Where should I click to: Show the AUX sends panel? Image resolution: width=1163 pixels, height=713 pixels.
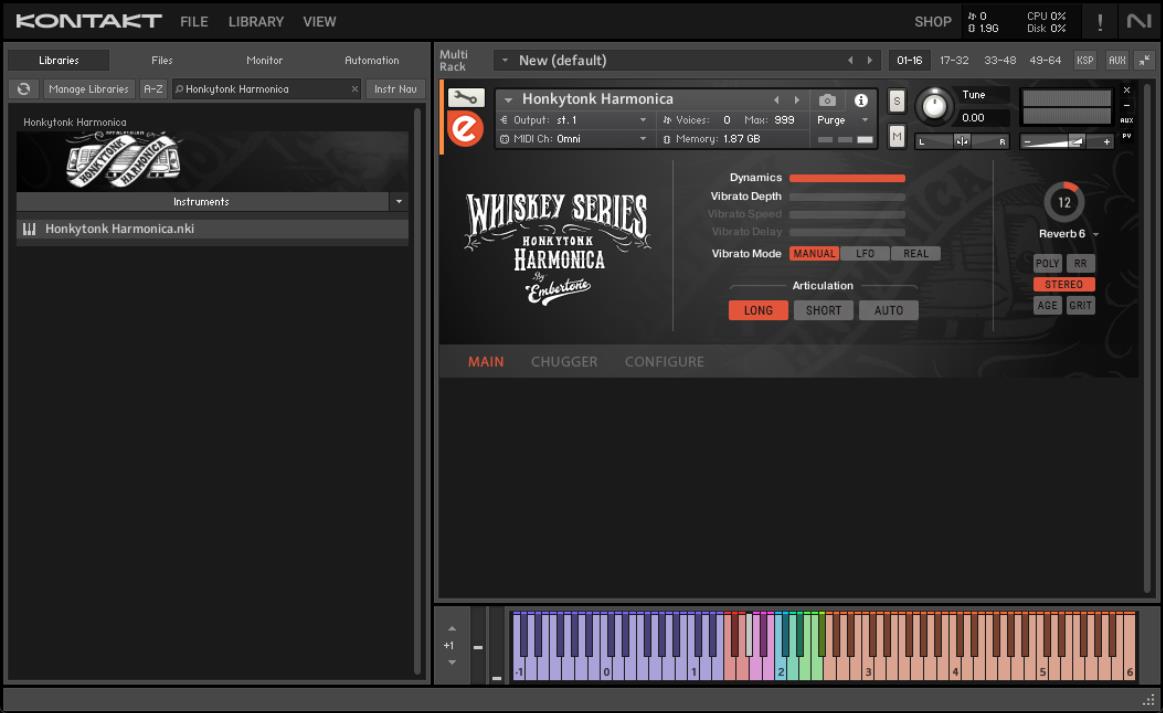coord(1117,60)
